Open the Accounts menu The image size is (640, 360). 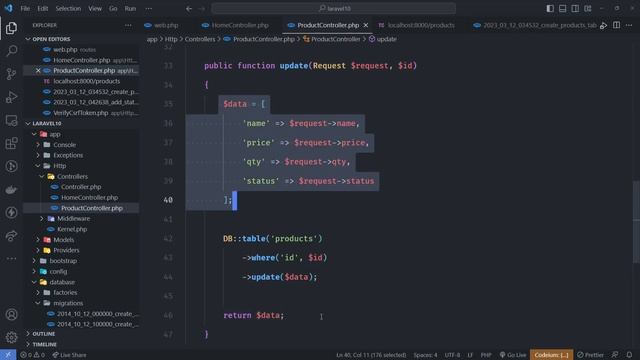click(11, 314)
